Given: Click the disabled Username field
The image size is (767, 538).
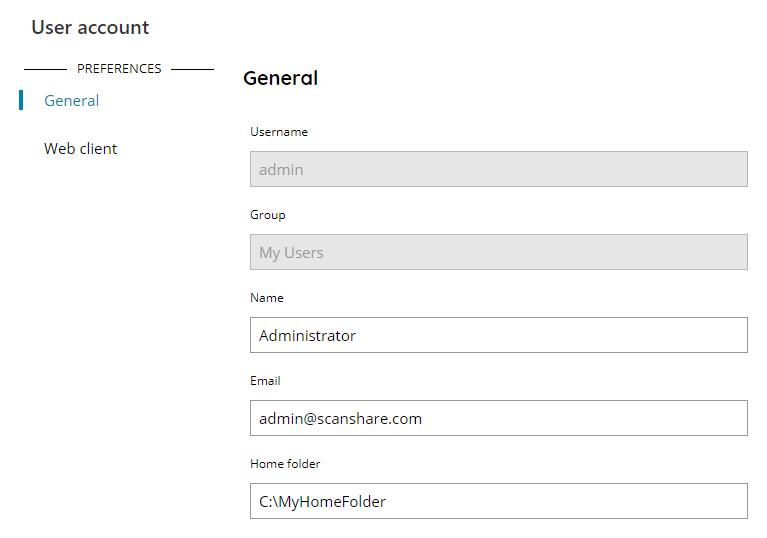Looking at the screenshot, I should coord(498,169).
